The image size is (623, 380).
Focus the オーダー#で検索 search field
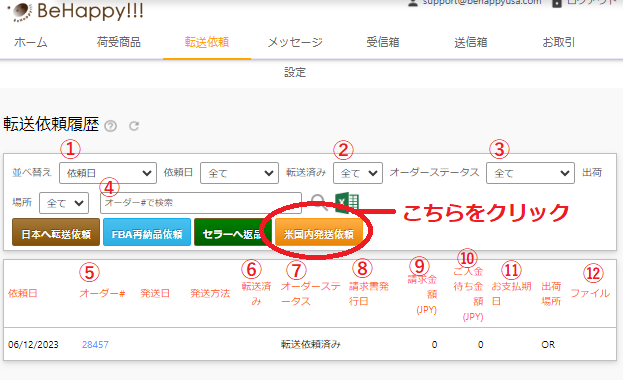click(x=201, y=203)
